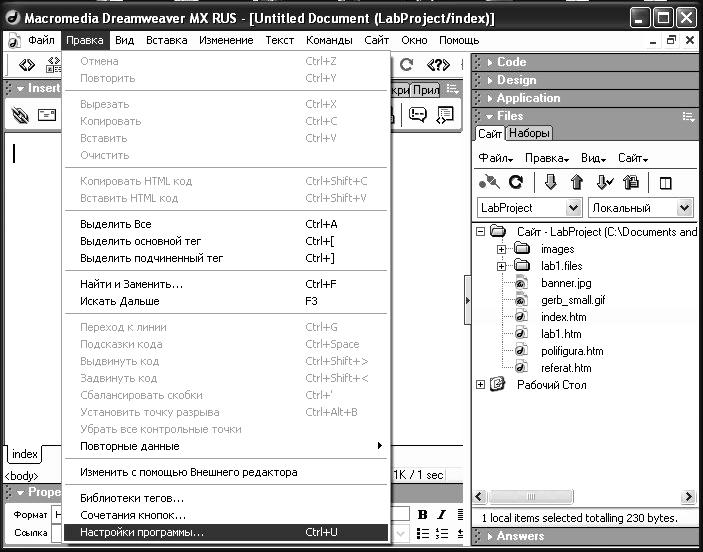
Task: Select Настройки программы... menu entry
Action: point(226,533)
